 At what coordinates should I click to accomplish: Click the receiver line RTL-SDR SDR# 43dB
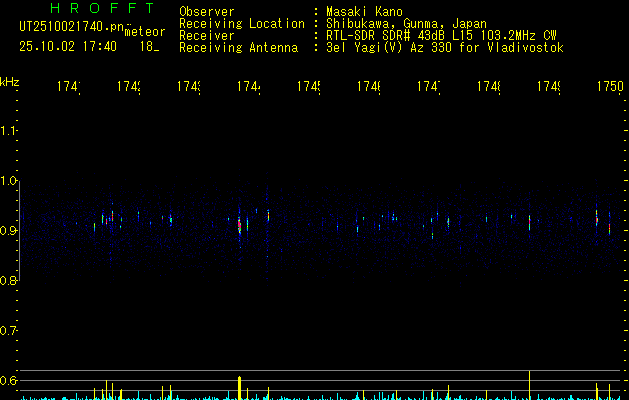click(x=386, y=36)
